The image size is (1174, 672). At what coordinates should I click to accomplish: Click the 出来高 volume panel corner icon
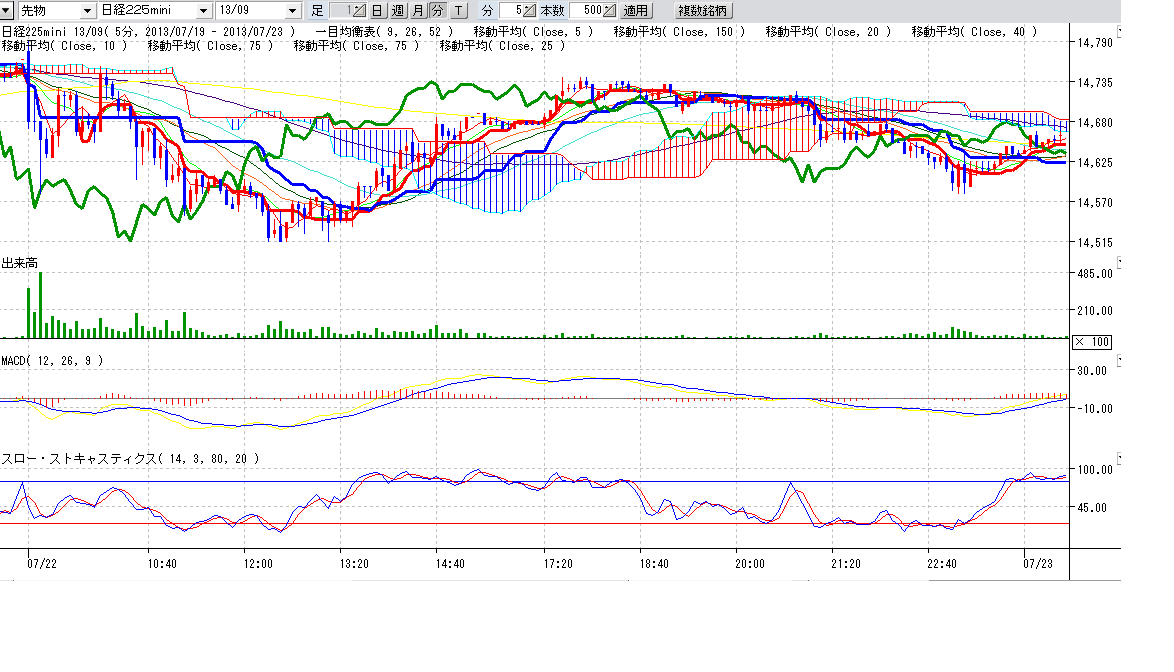click(x=1120, y=262)
